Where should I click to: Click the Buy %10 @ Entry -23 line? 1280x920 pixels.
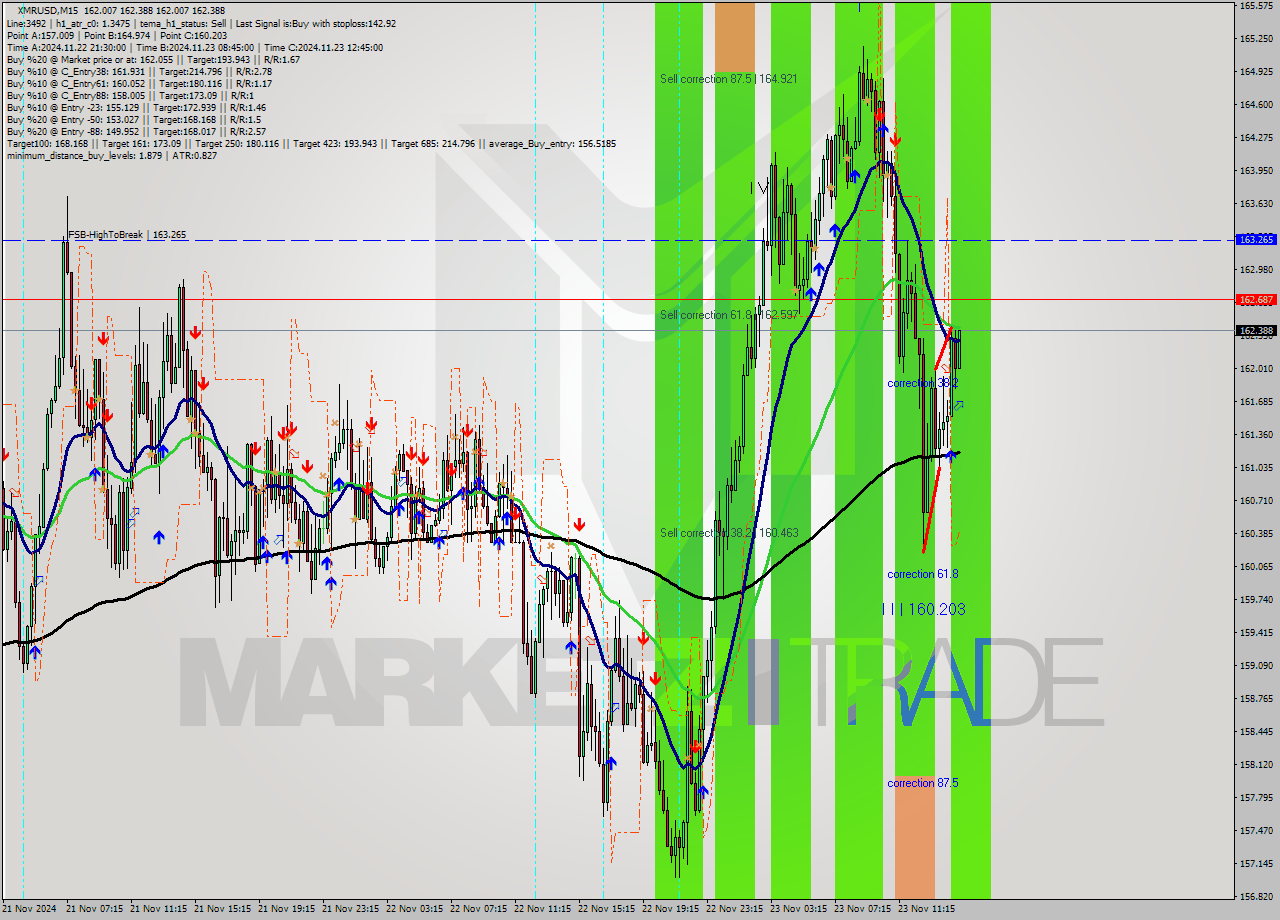click(136, 107)
